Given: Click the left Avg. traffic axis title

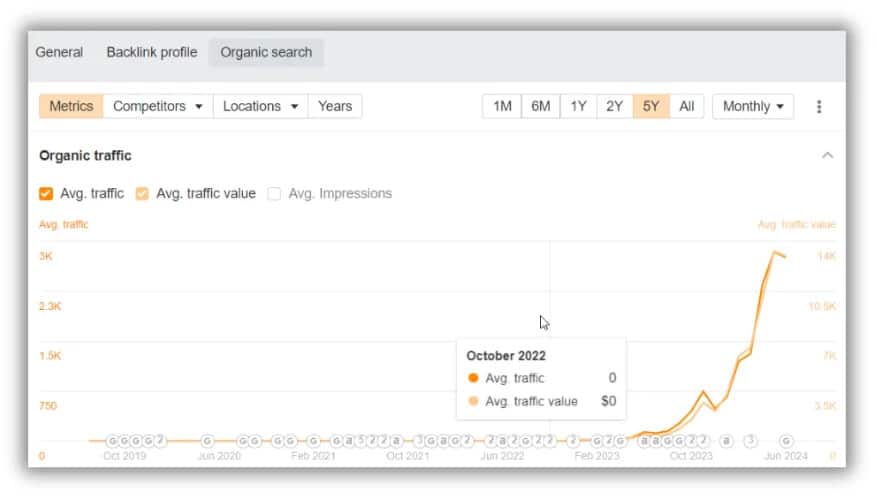Looking at the screenshot, I should click(x=63, y=224).
